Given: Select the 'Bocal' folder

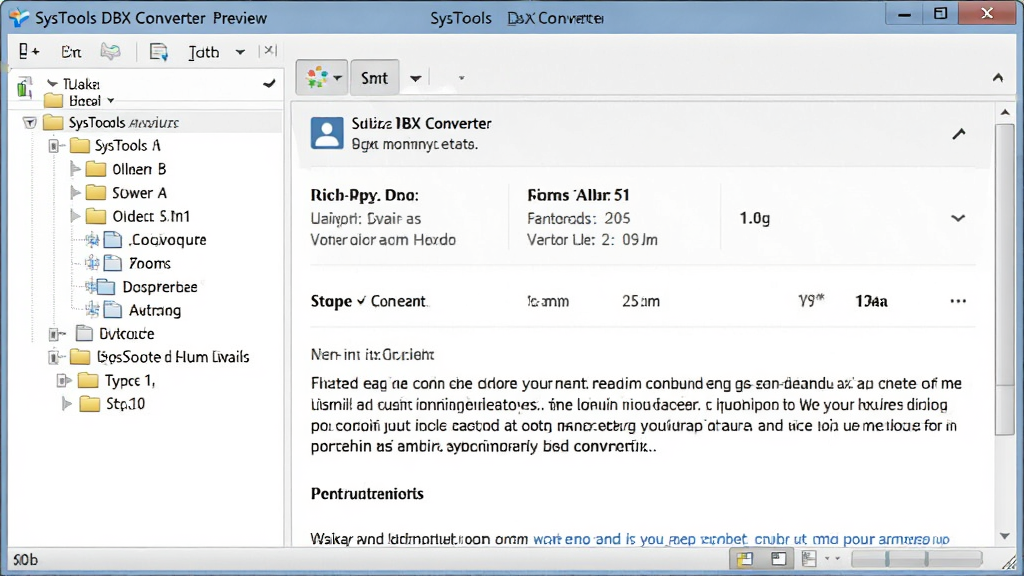Looking at the screenshot, I should point(85,101).
